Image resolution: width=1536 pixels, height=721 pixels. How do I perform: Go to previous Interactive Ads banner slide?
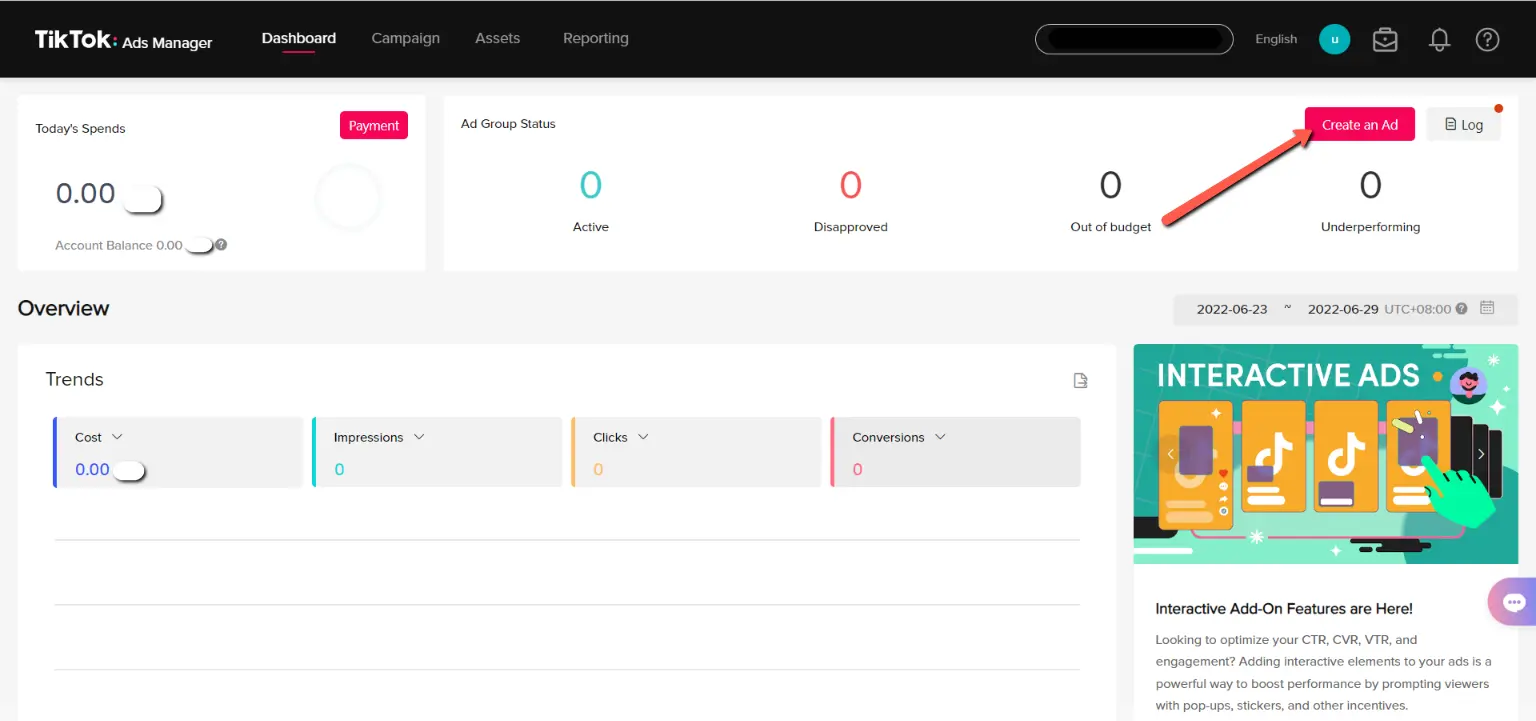[1170, 454]
